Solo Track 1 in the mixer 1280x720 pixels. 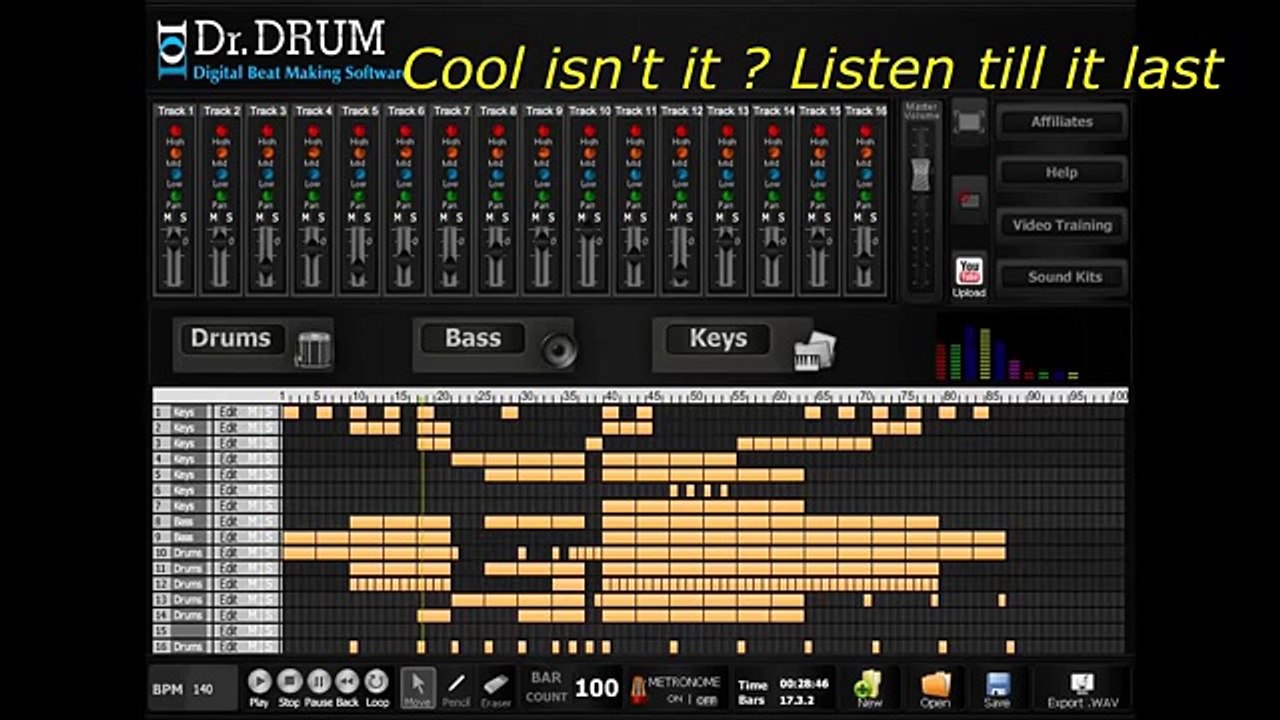pyautogui.click(x=183, y=217)
